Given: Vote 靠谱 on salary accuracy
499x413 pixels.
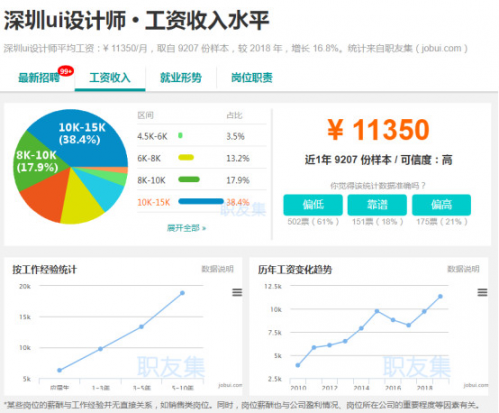Looking at the screenshot, I should click(x=377, y=205).
